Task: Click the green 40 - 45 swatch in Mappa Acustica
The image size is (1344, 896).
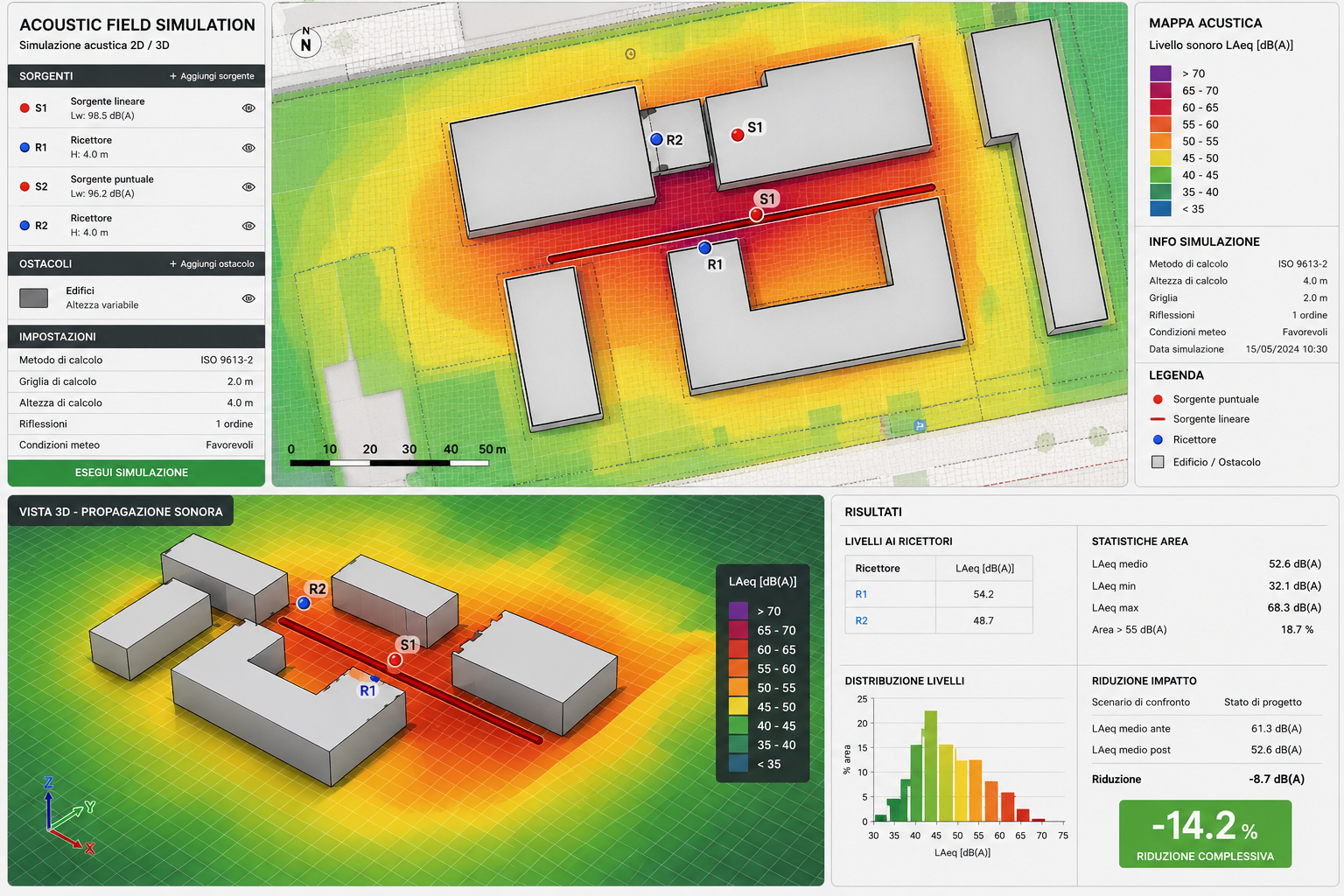Action: point(1160,175)
